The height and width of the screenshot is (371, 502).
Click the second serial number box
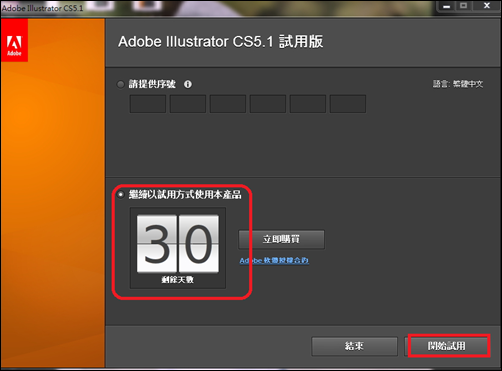(188, 104)
